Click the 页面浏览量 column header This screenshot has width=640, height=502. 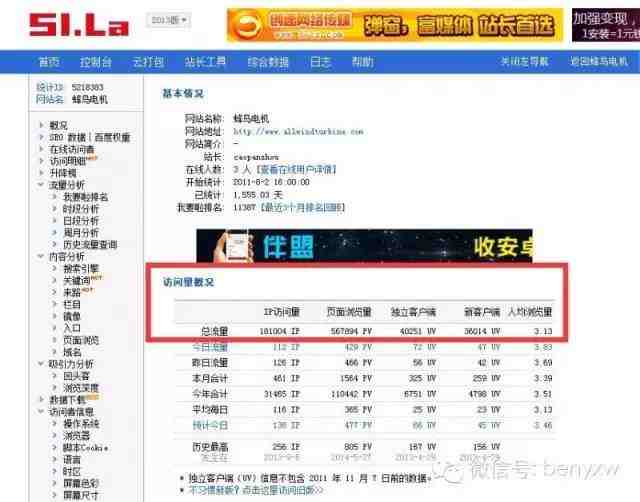tap(349, 312)
